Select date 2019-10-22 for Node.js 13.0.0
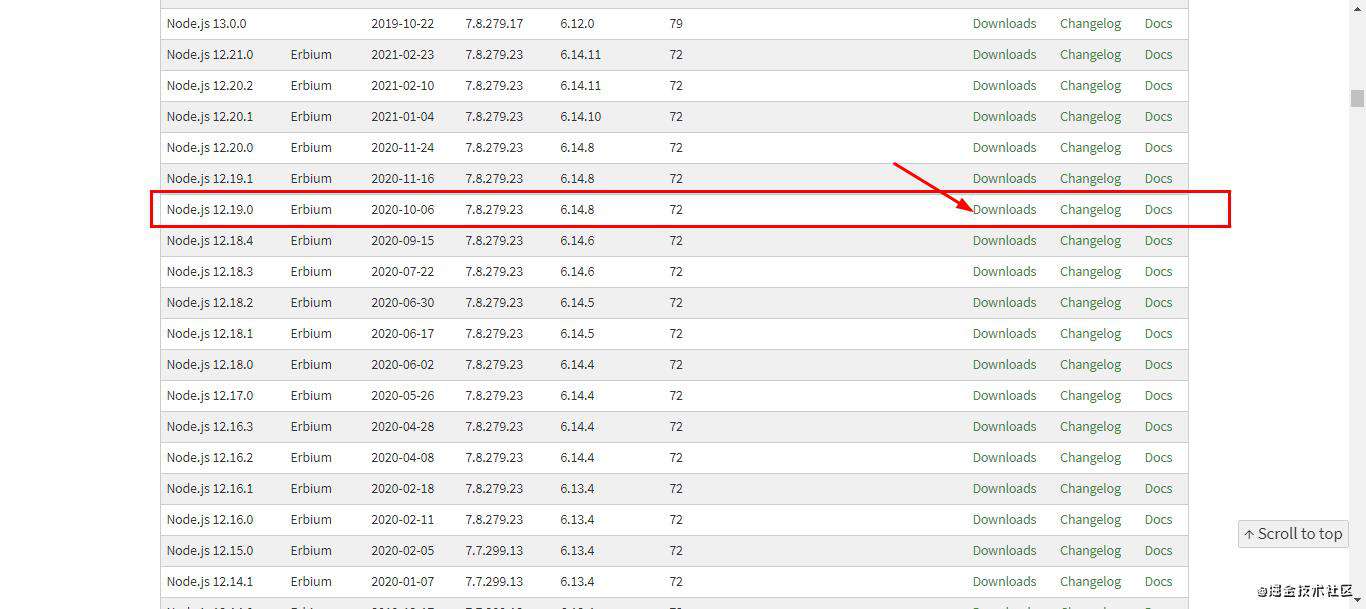The width and height of the screenshot is (1366, 609). tap(403, 23)
